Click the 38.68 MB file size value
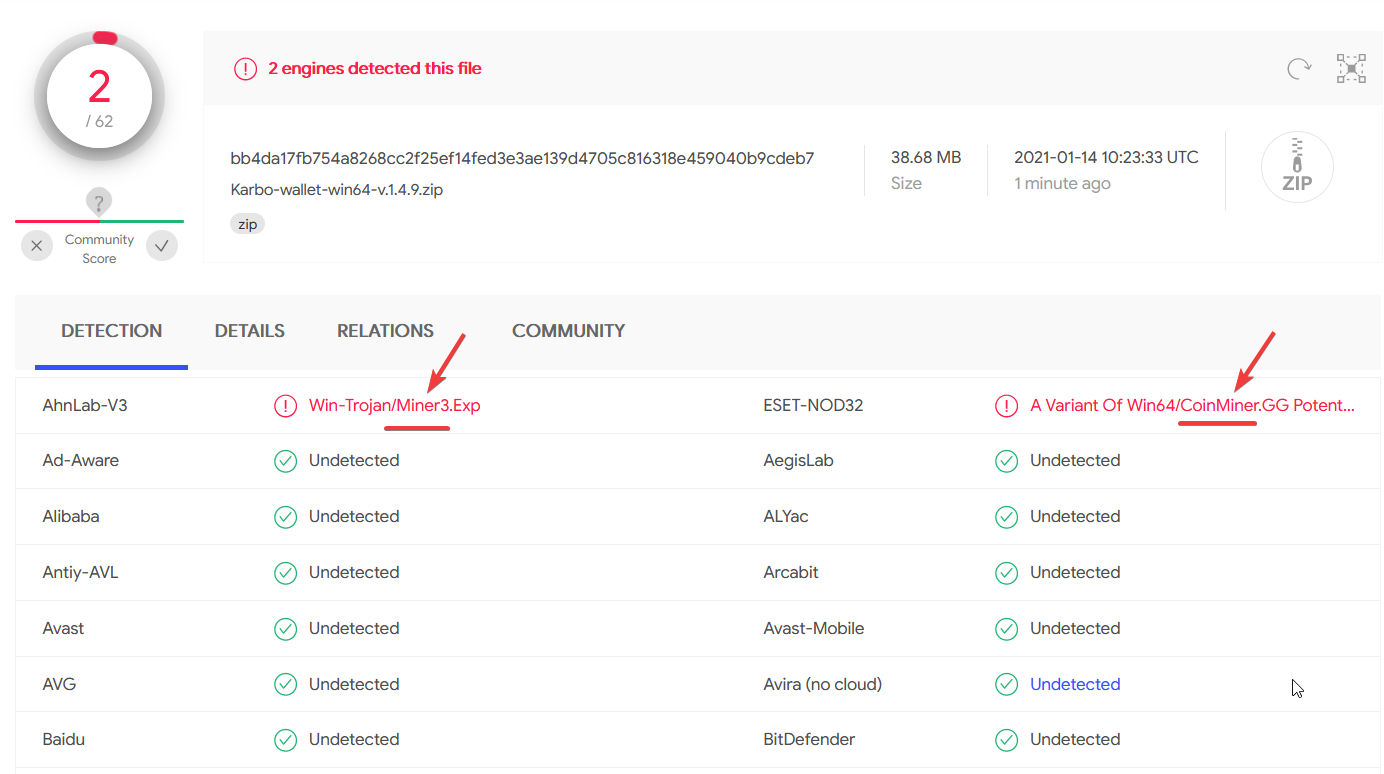Screen dimensions: 1384x774 [926, 157]
